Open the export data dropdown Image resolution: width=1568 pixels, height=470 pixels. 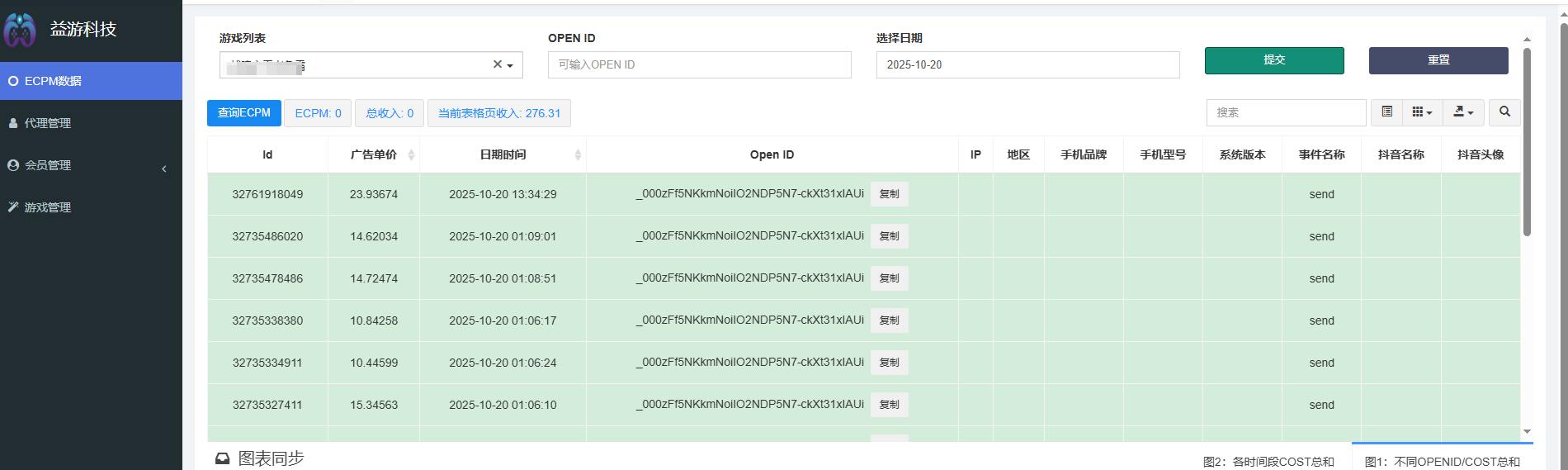tap(1463, 112)
